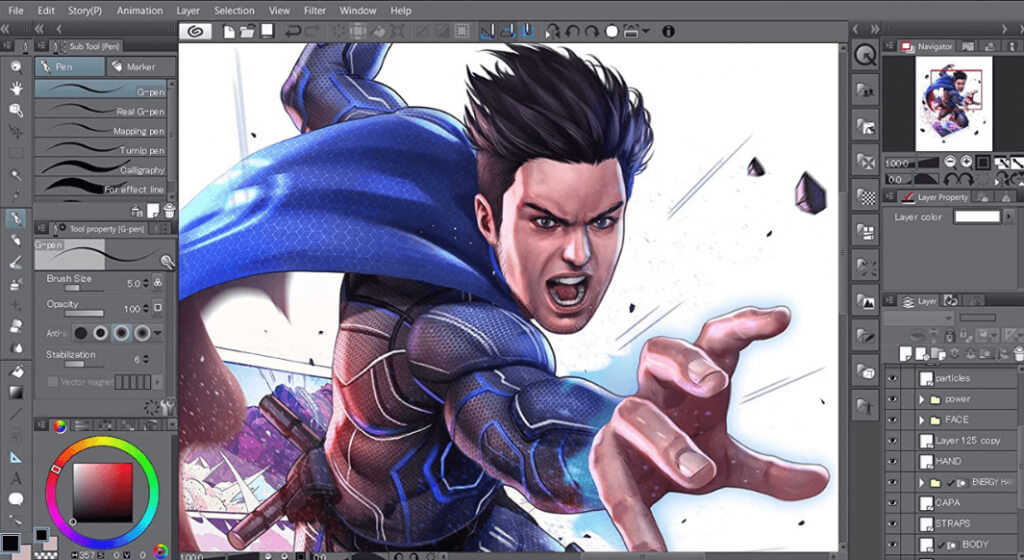1024x560 pixels.
Task: Click the Layer color swatch
Action: click(x=976, y=217)
